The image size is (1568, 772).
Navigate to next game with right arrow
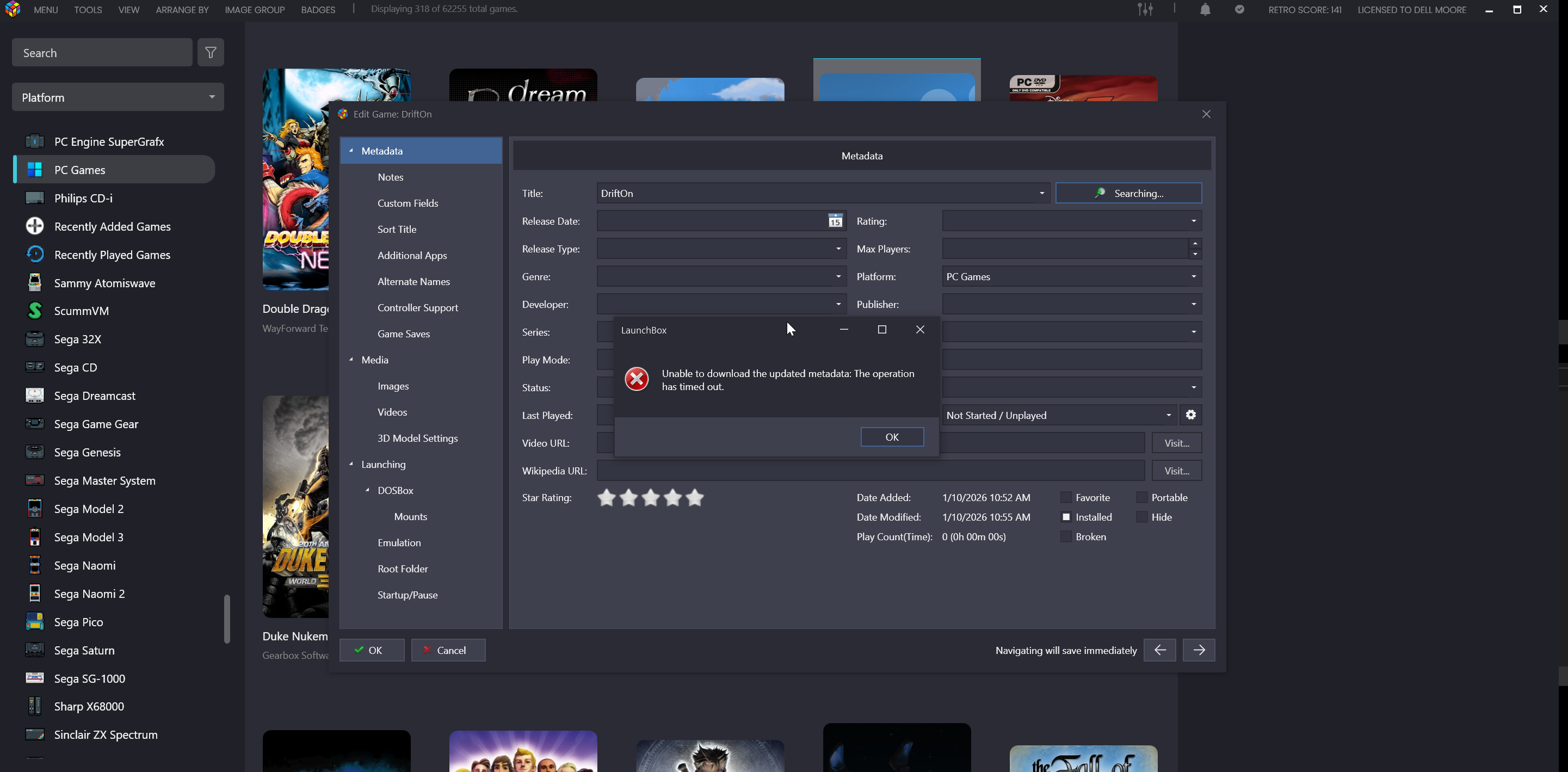[x=1198, y=650]
